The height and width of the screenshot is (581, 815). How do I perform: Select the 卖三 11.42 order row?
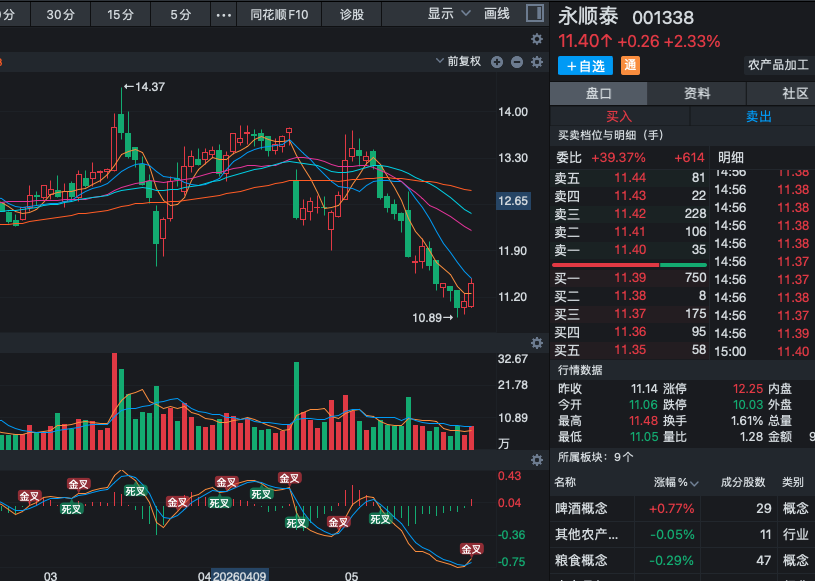(629, 214)
